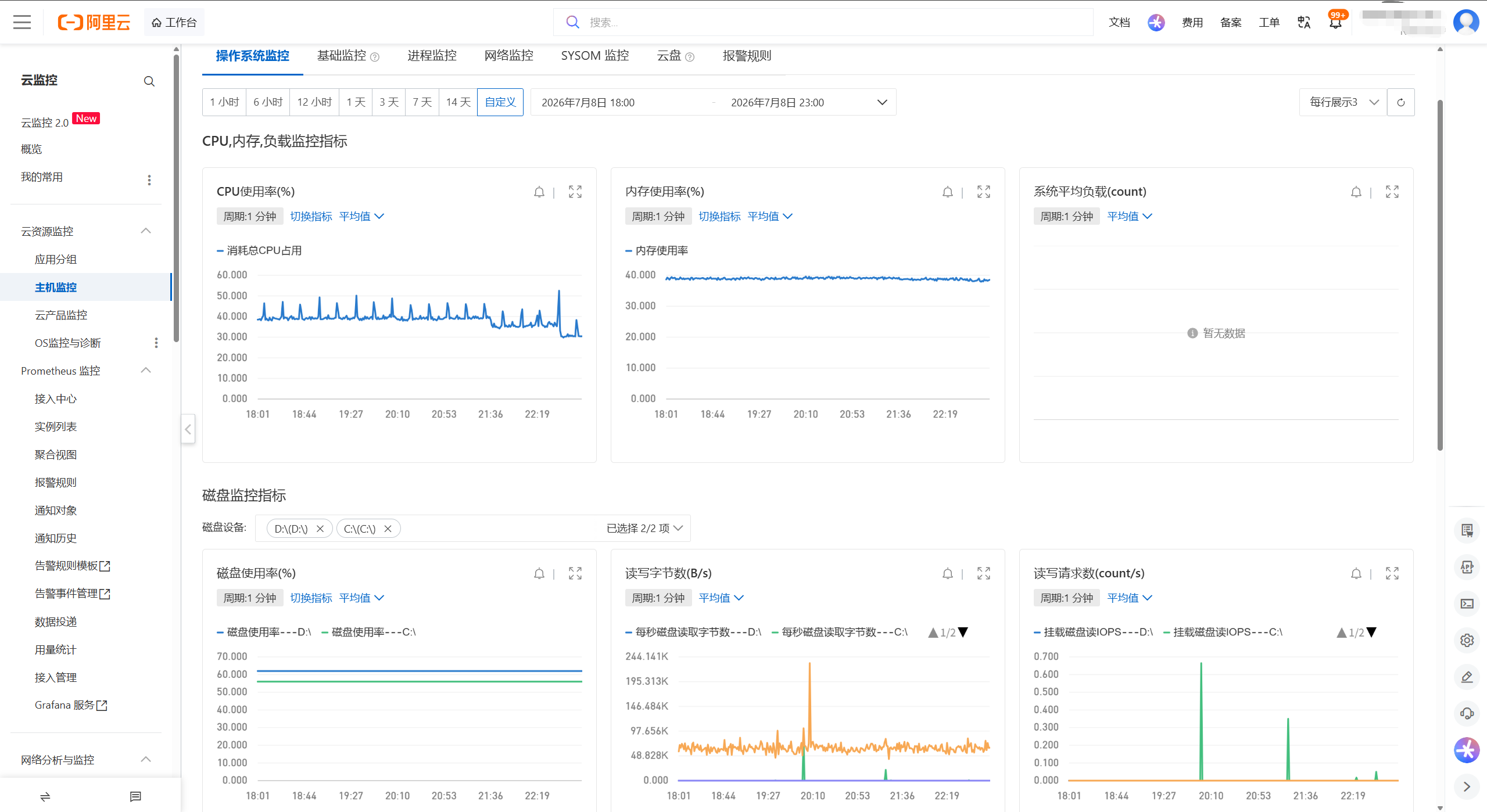Open the more options menu next to OS监控与诊断
The width and height of the screenshot is (1487, 812).
(x=156, y=343)
